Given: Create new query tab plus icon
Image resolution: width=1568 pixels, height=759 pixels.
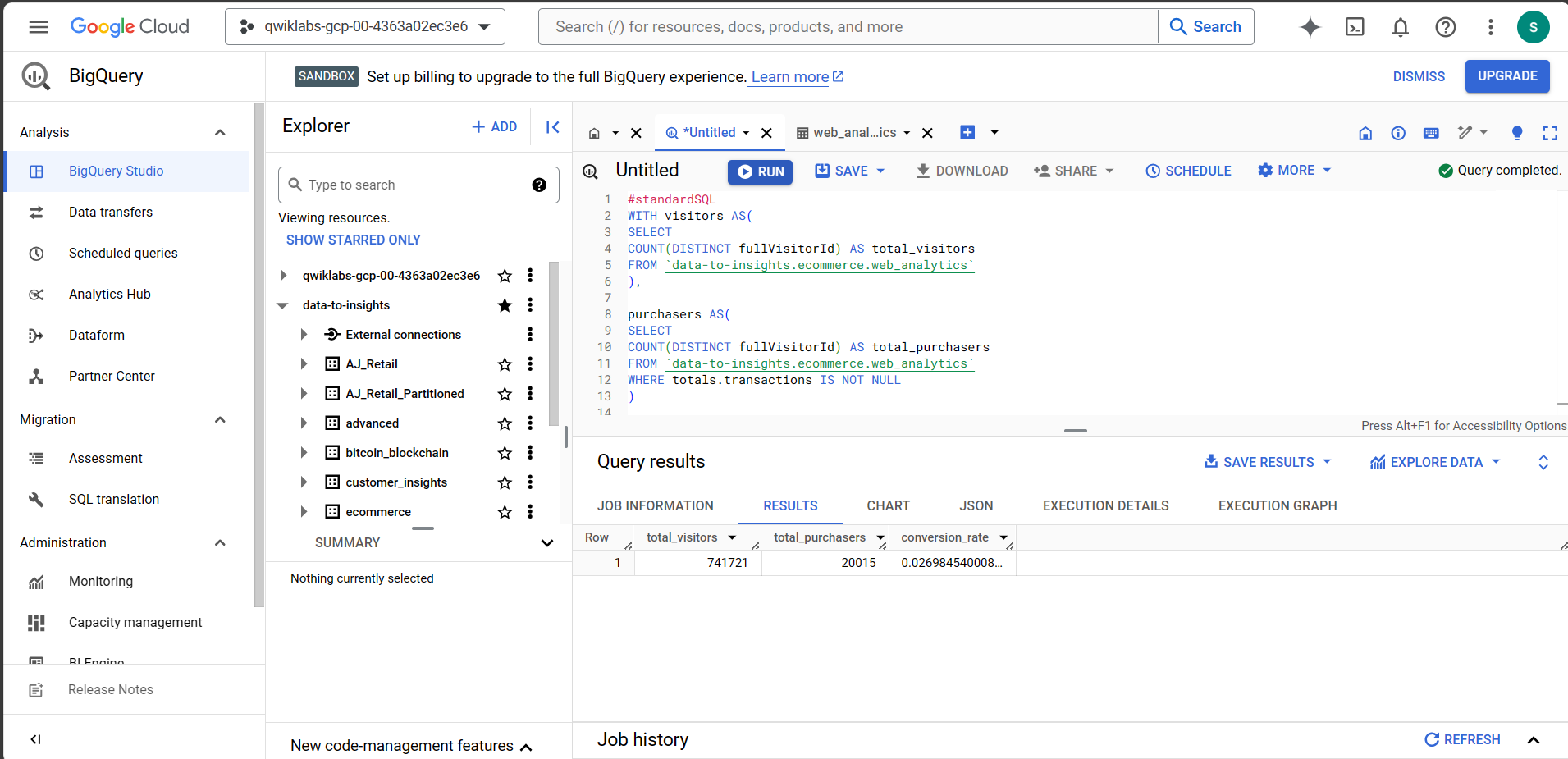Looking at the screenshot, I should pos(967,132).
